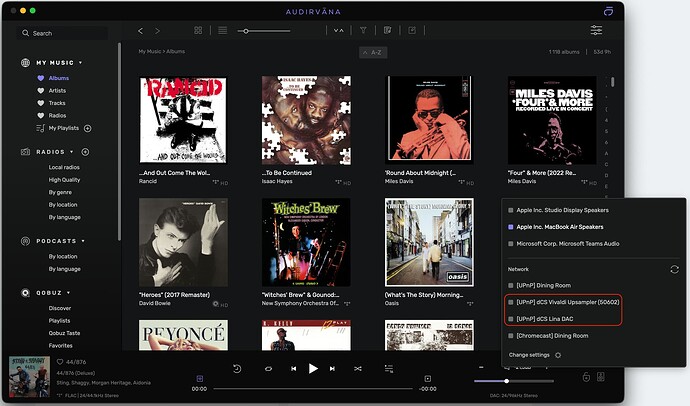690x406 pixels.
Task: Open the A-Z sort dropdown
Action: pyautogui.click(x=372, y=52)
